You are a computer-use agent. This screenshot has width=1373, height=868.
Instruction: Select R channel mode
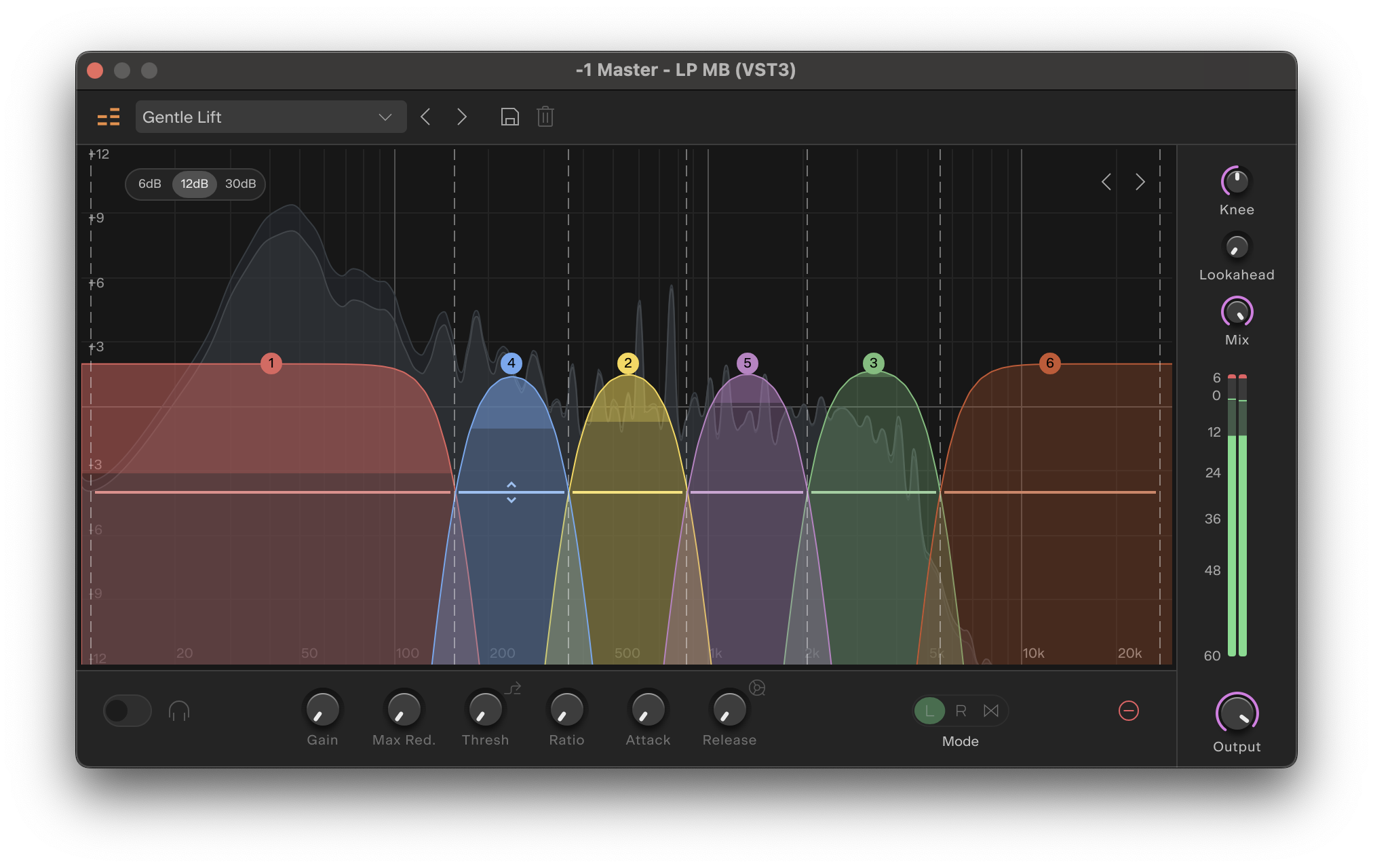click(x=961, y=711)
